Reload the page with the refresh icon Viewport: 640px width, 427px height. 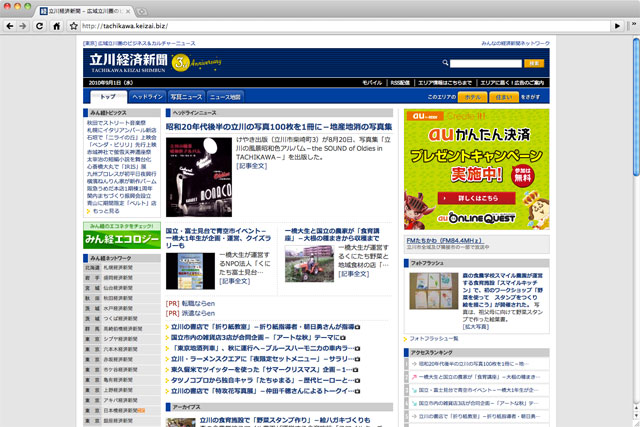[39, 26]
